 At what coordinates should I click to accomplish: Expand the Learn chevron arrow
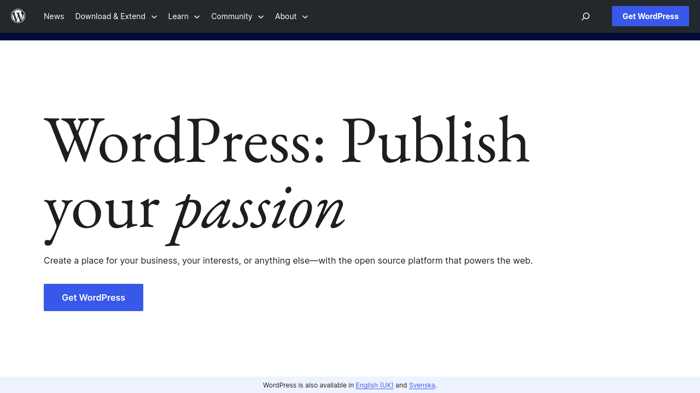tap(196, 17)
